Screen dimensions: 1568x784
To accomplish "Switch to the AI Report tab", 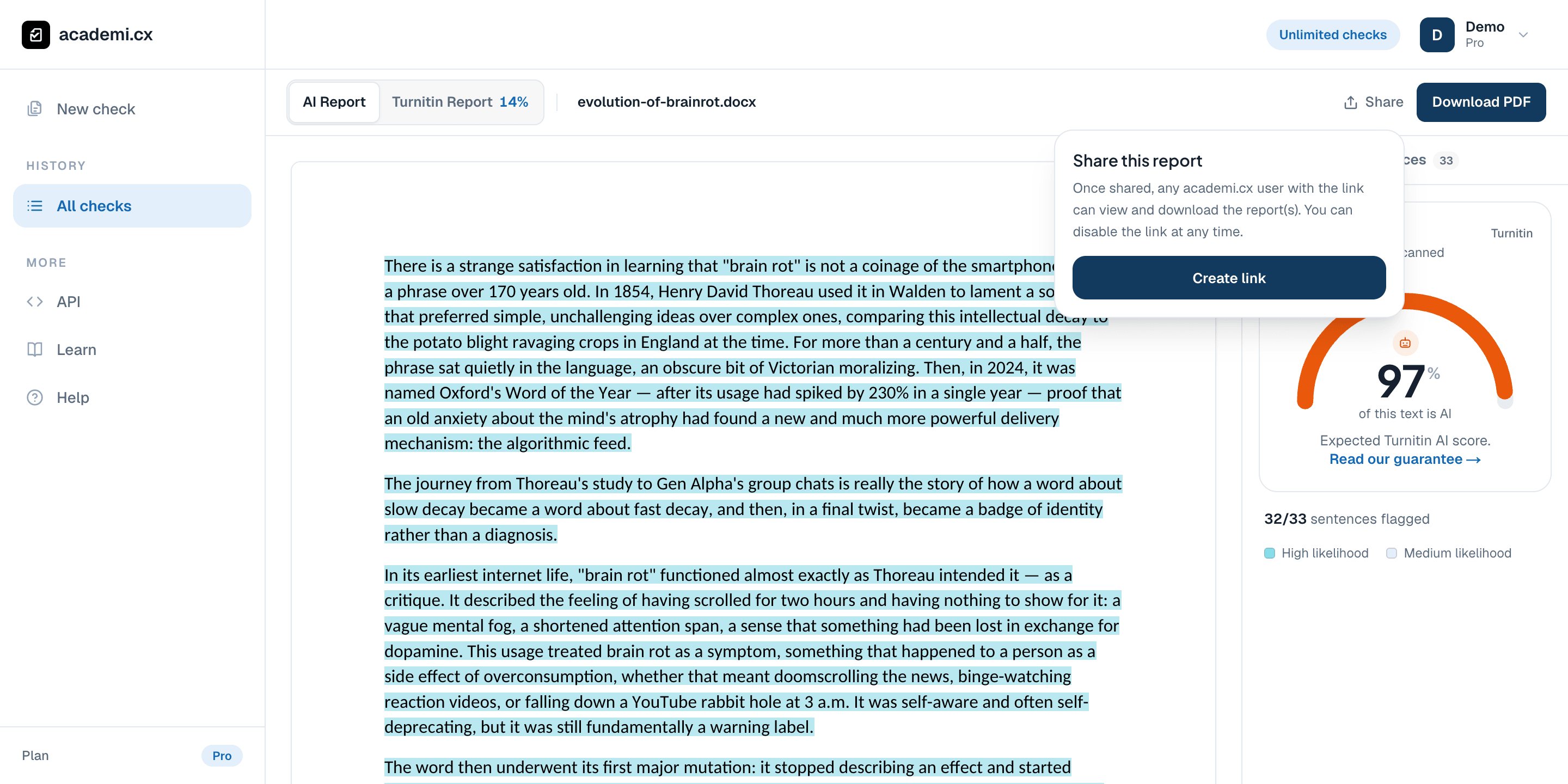I will (334, 102).
